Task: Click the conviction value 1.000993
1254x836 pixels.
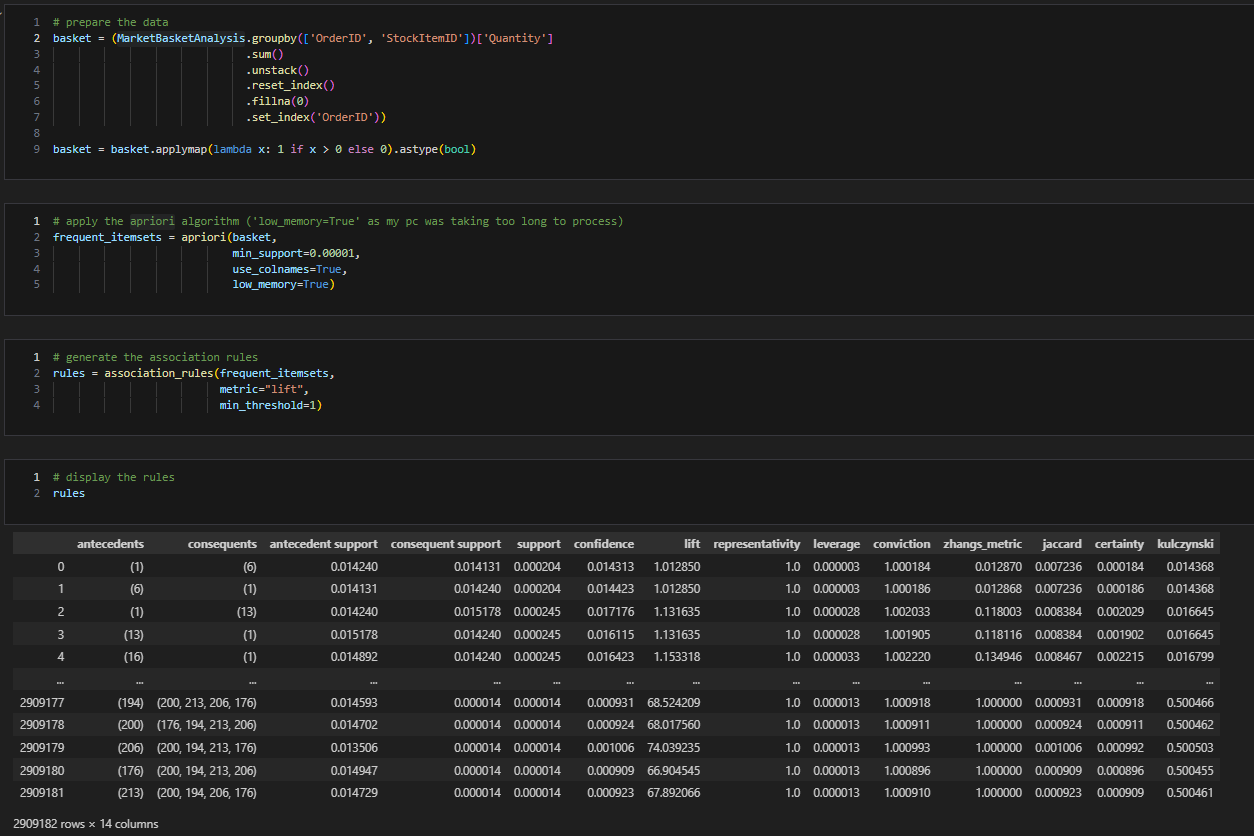Action: 908,747
